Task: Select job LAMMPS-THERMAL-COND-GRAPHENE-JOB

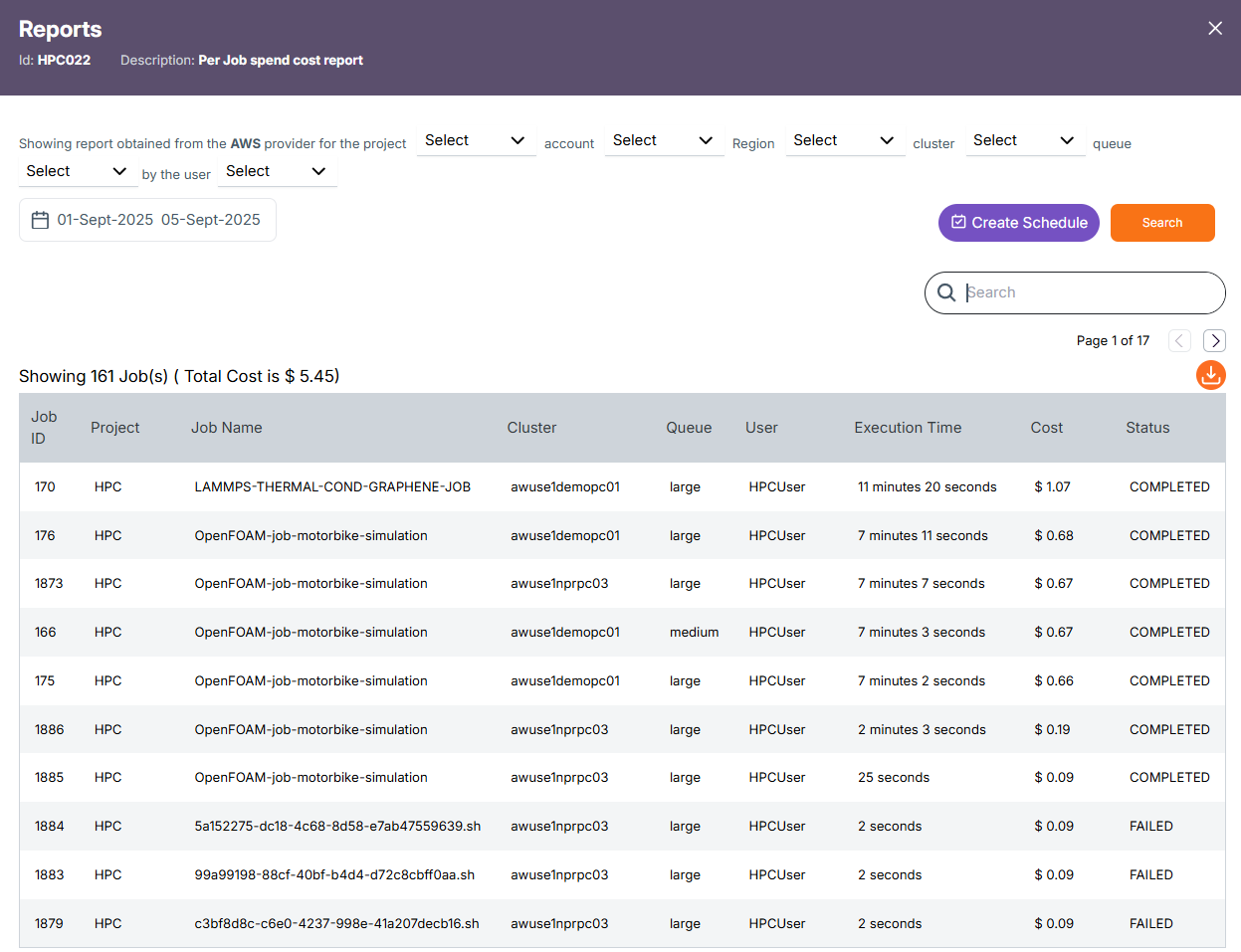Action: coord(332,487)
